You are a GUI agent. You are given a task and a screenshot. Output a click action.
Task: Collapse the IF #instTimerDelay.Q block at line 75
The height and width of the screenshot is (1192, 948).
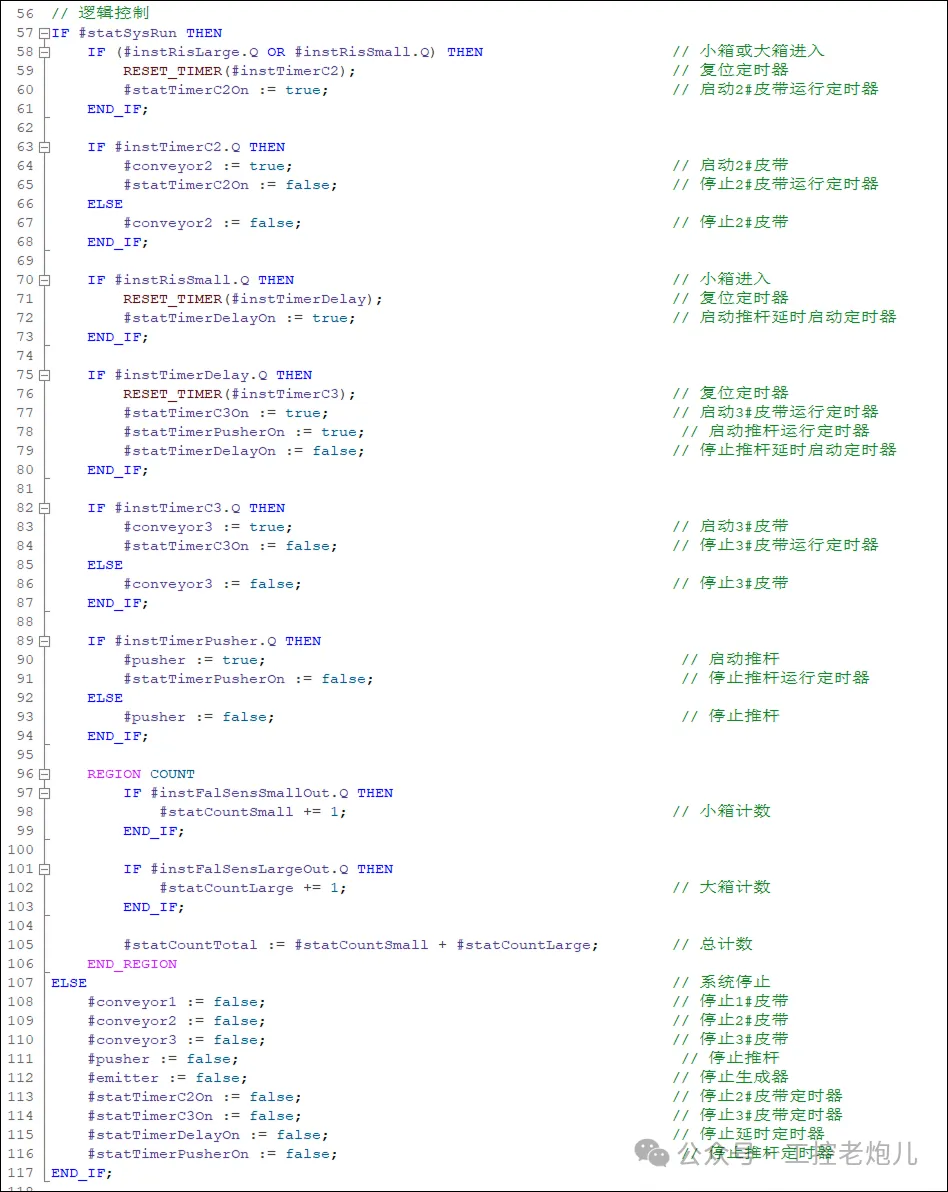[44, 376]
